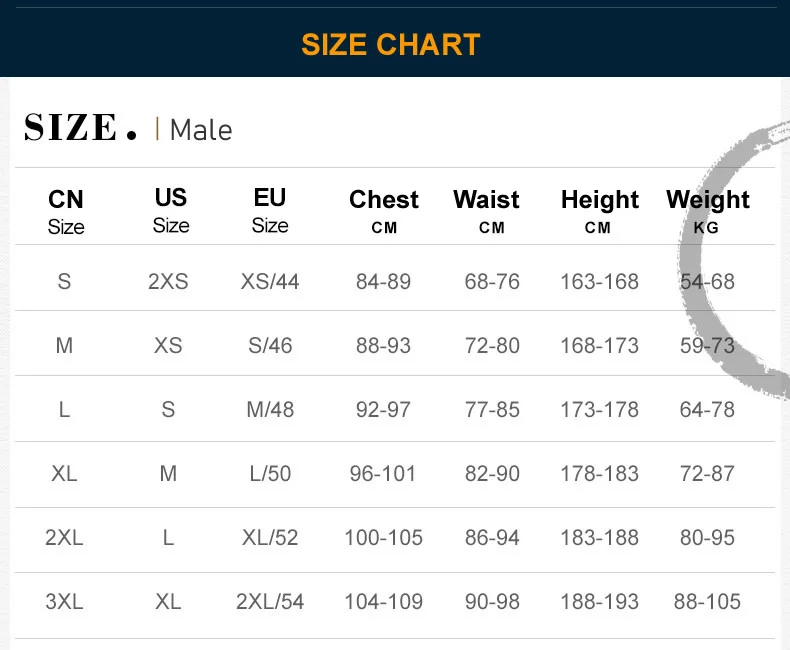Click the M/48 EU size cell
The image size is (790, 650).
coord(270,409)
